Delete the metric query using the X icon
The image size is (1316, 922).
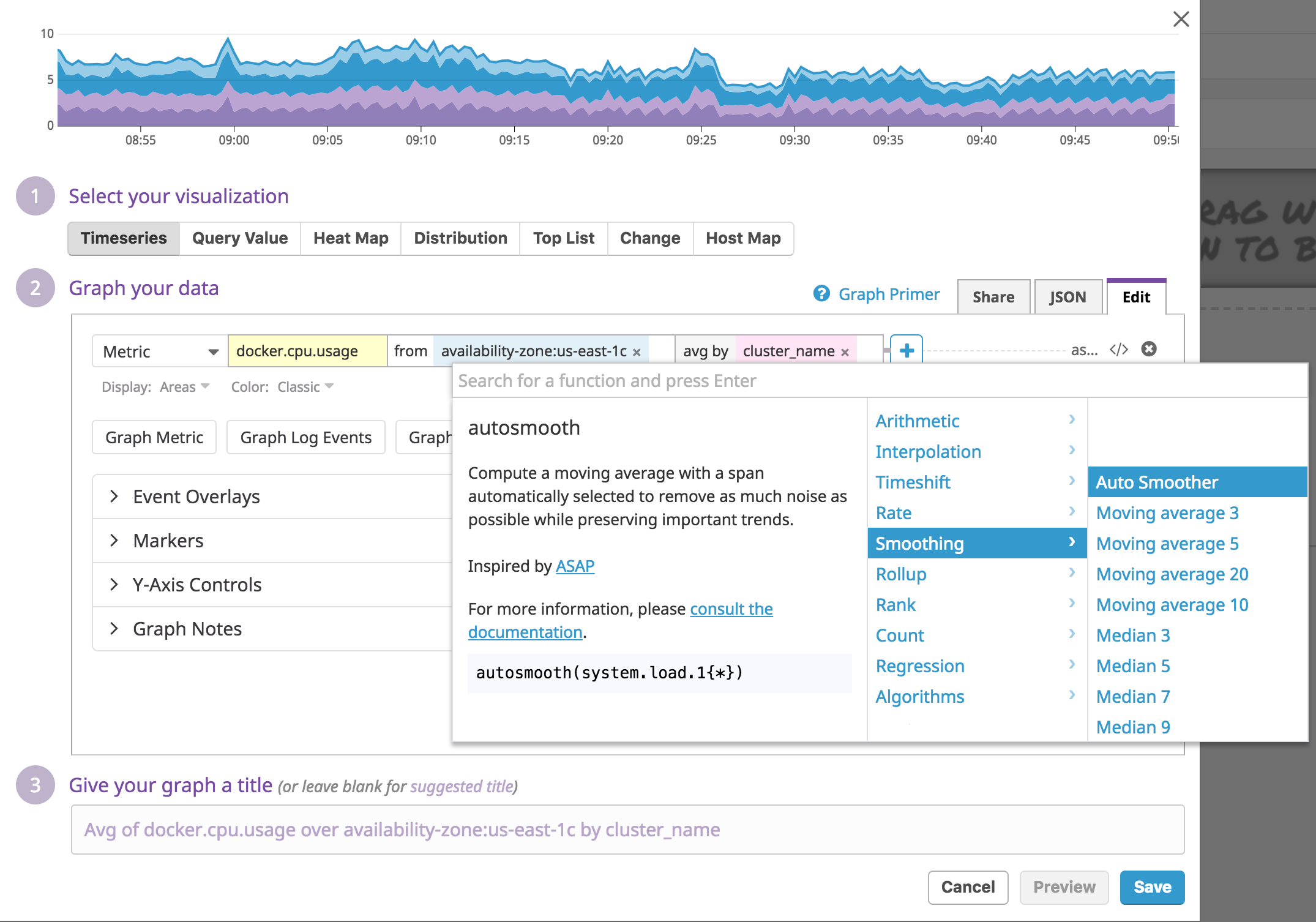[1150, 349]
